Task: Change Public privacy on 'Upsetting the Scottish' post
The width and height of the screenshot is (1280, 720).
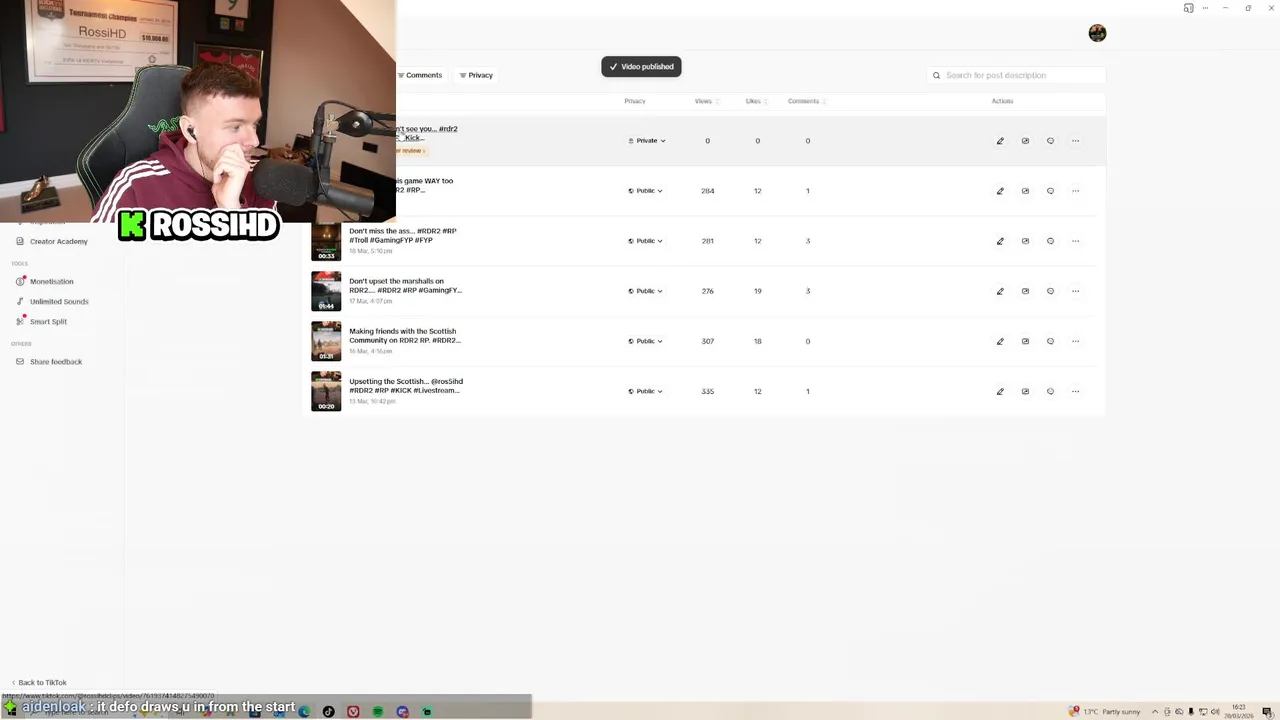Action: click(645, 391)
